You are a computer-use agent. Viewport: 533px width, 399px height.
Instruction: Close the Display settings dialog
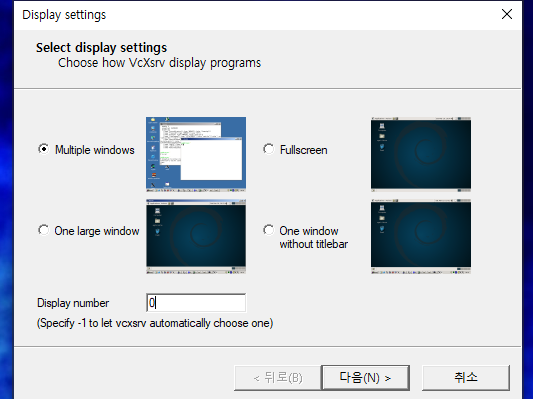pos(507,14)
